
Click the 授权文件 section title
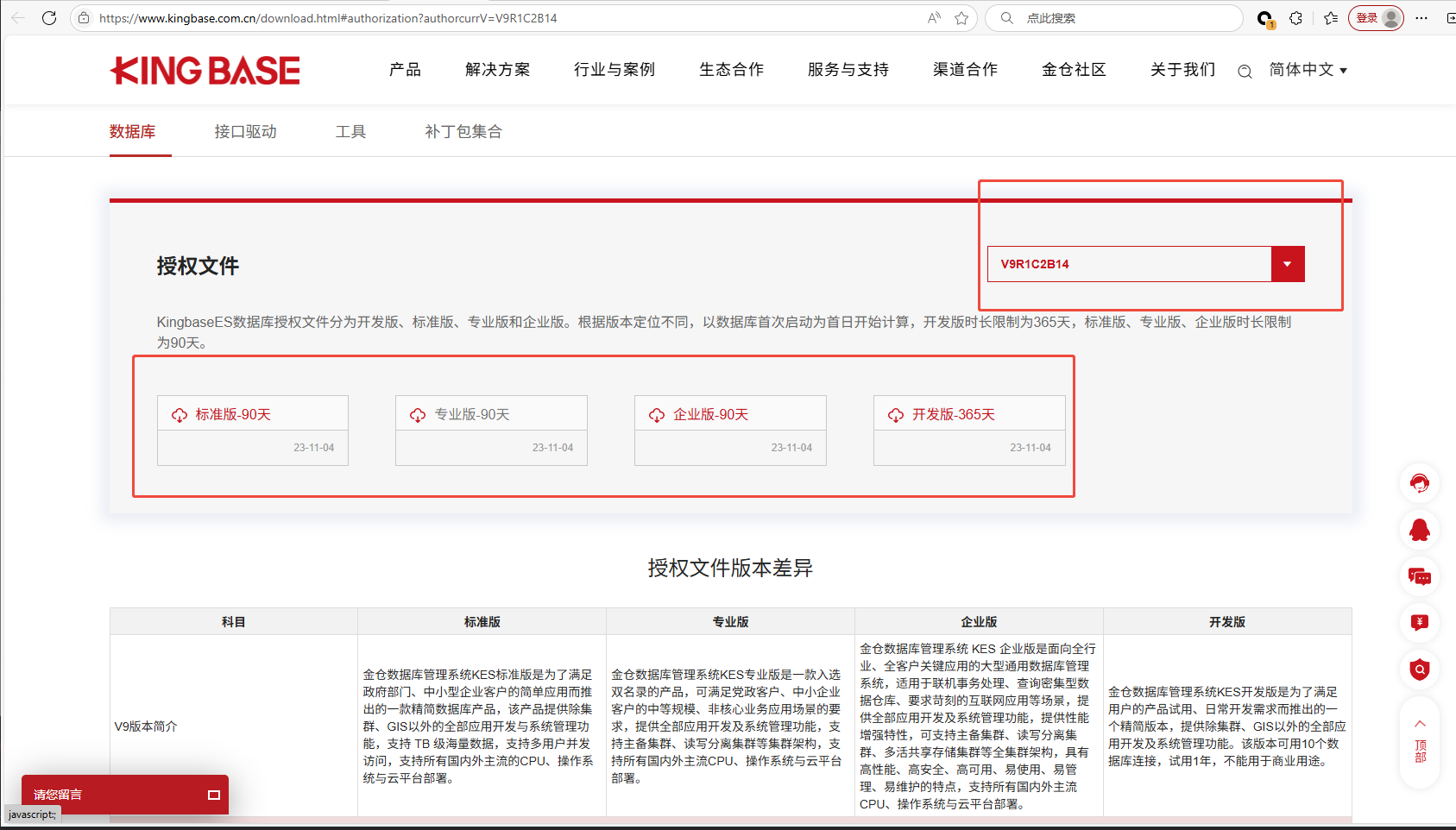coord(198,266)
